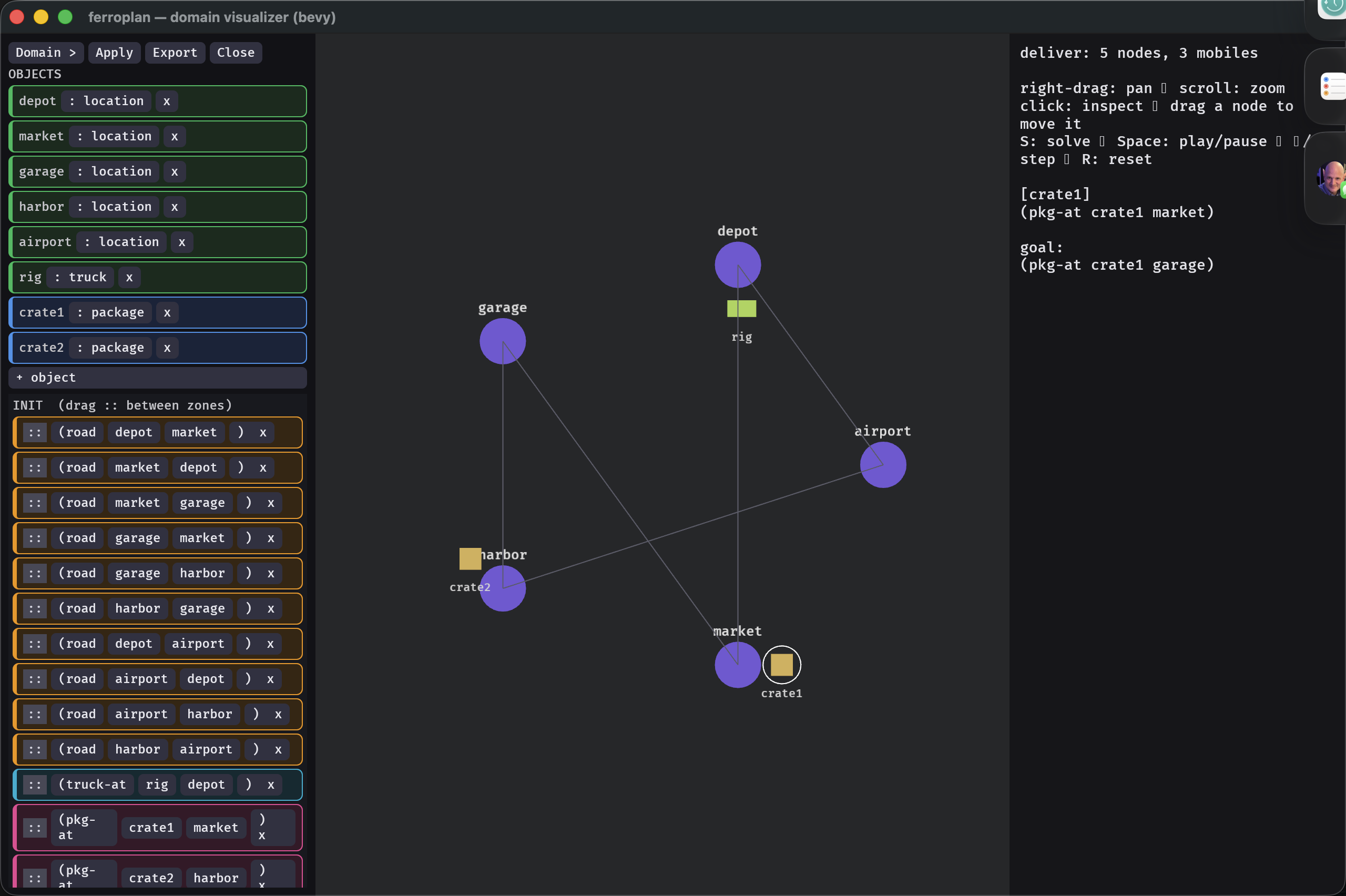Image resolution: width=1346 pixels, height=896 pixels.
Task: Click the Close button in toolbar
Action: point(236,53)
